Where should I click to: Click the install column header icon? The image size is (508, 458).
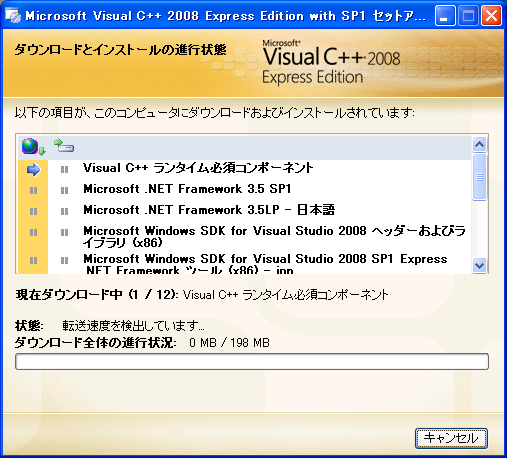pyautogui.click(x=64, y=146)
